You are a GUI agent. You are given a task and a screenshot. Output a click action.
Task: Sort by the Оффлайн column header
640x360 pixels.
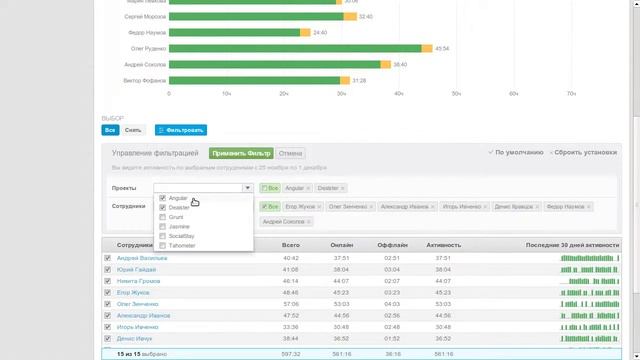click(392, 245)
